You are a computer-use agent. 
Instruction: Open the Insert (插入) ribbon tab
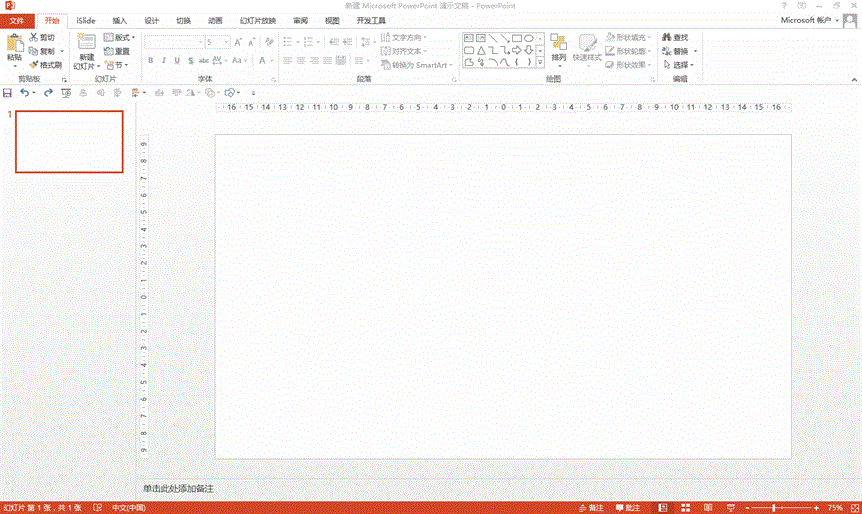pyautogui.click(x=119, y=20)
